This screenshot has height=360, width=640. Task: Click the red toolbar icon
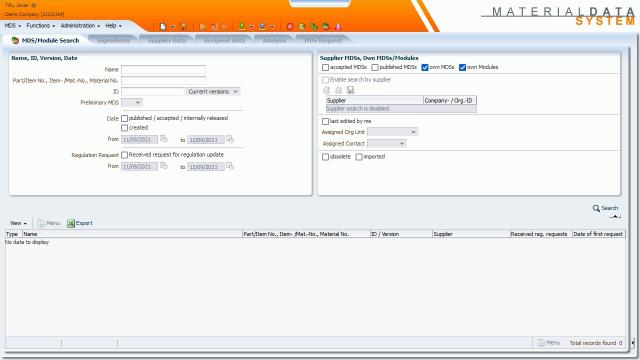coord(290,27)
